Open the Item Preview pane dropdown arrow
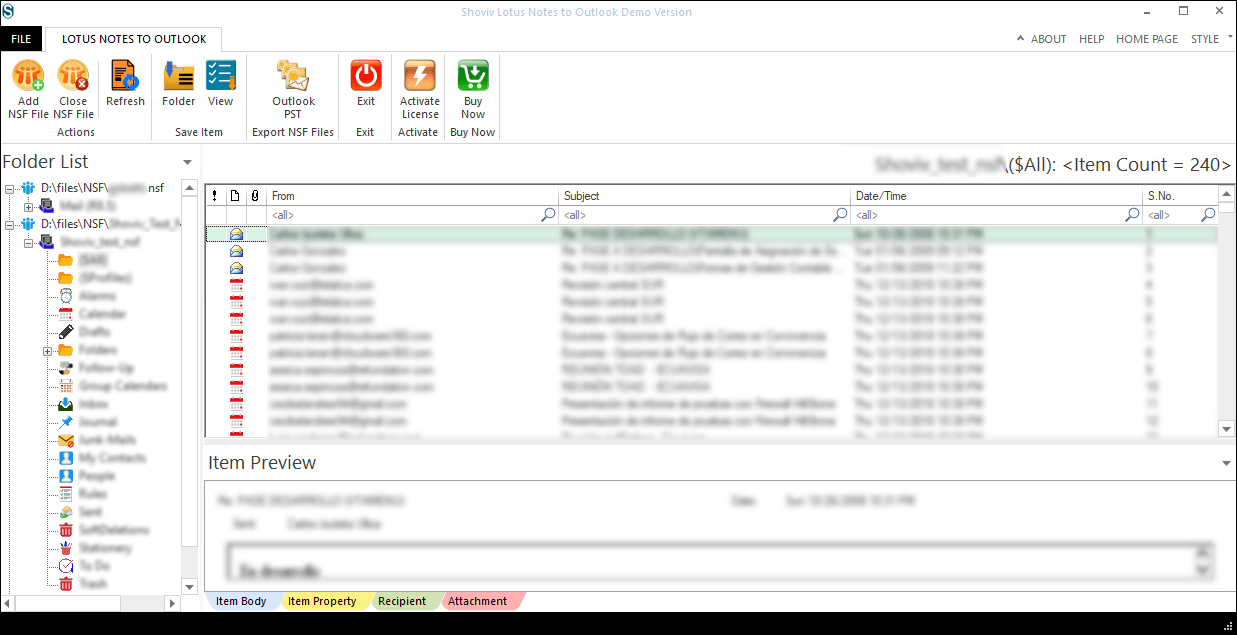The height and width of the screenshot is (635, 1237). (1226, 463)
